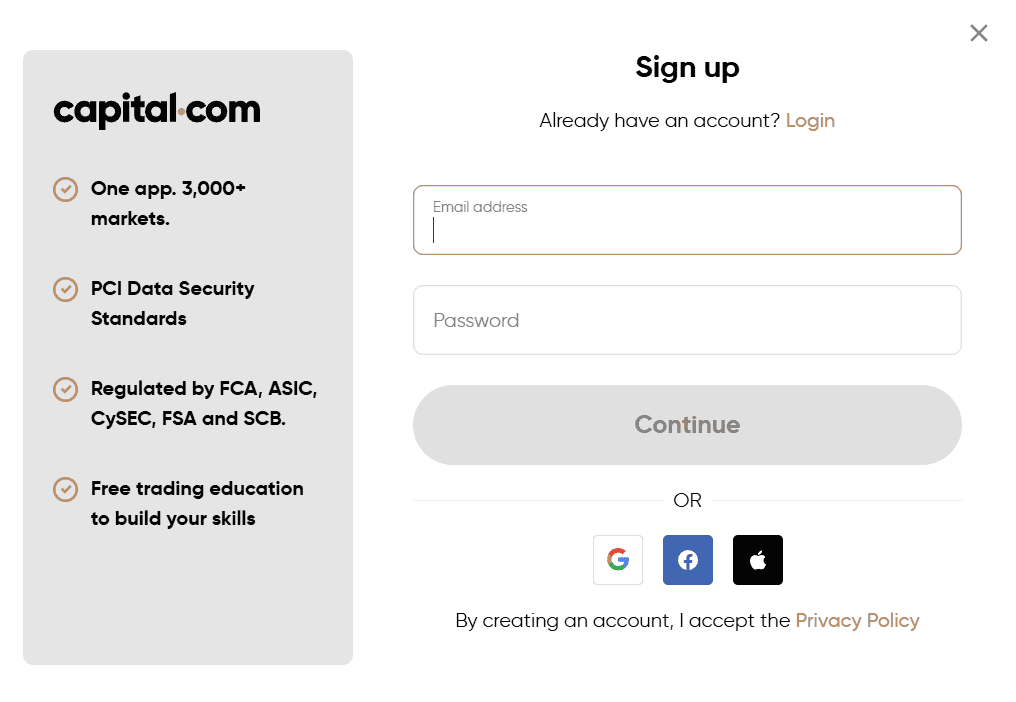Screen dimensions: 1016x702
Task: Click the 'By creating an account' disclaimer text
Action: [x=620, y=620]
